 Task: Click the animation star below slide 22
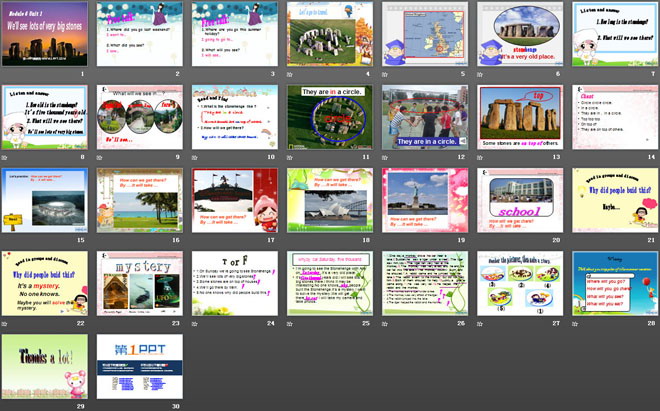pos(6,323)
